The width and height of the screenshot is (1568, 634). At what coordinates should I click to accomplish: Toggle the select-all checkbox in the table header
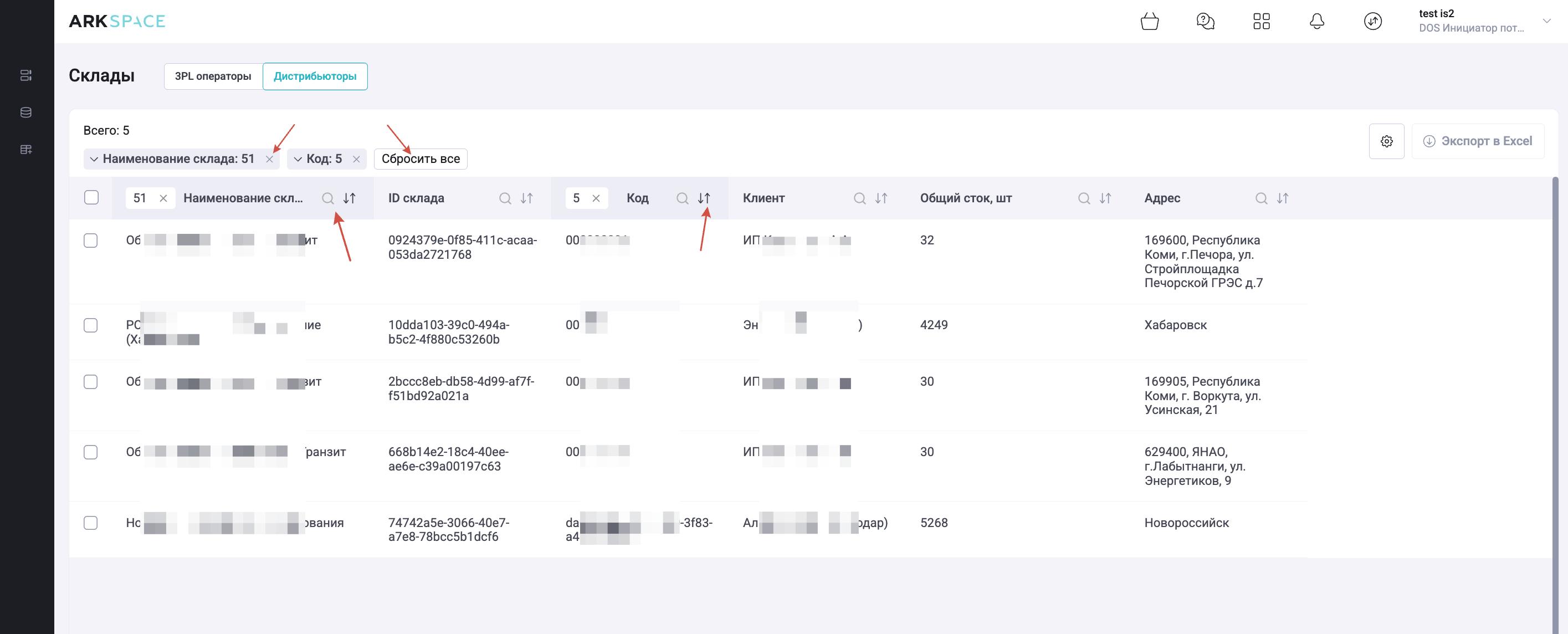click(91, 197)
